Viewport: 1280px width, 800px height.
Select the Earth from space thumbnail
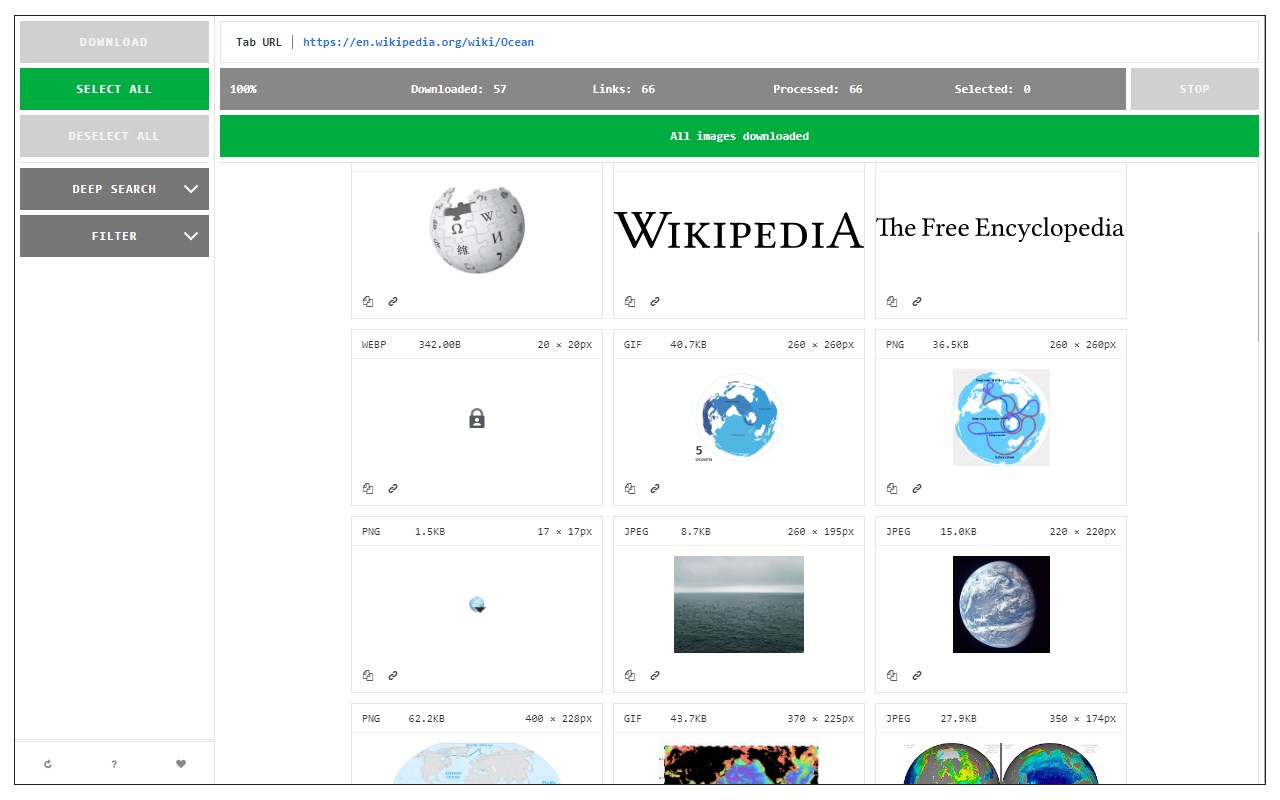pyautogui.click(x=1001, y=604)
